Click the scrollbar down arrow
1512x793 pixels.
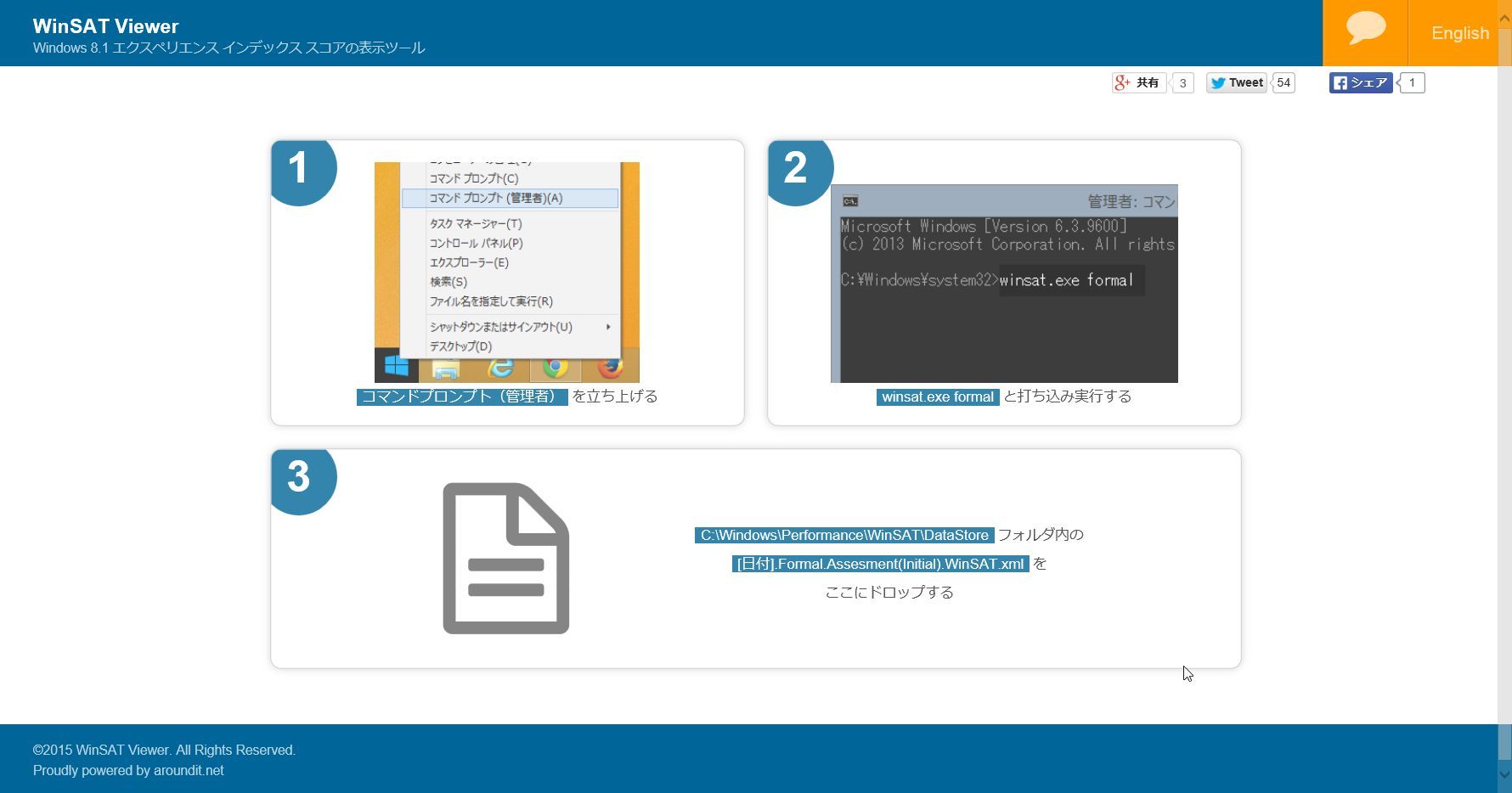[1504, 774]
